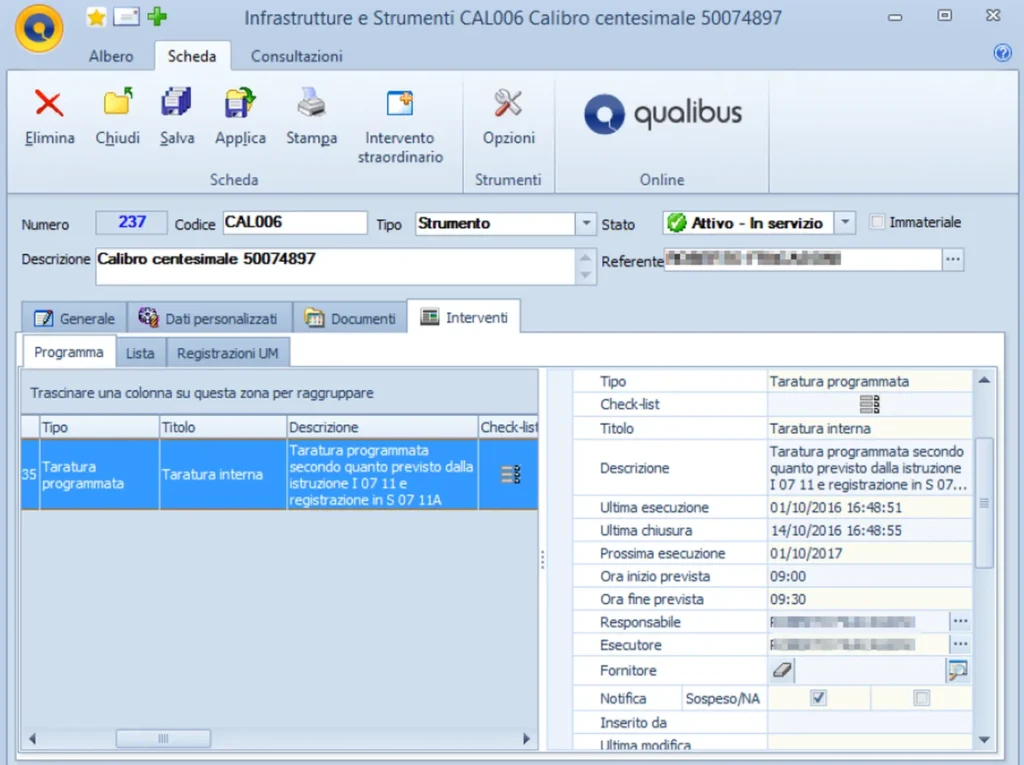Open Opzioni tools icon
The width and height of the screenshot is (1024, 765).
pyautogui.click(x=509, y=104)
